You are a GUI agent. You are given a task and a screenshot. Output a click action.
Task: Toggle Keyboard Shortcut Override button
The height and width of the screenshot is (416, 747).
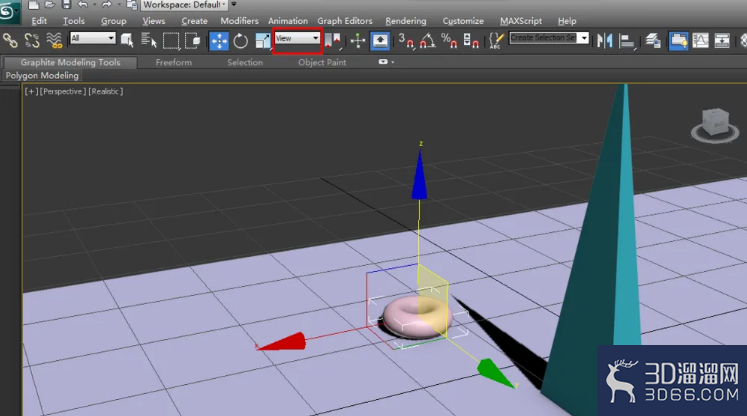pos(380,41)
